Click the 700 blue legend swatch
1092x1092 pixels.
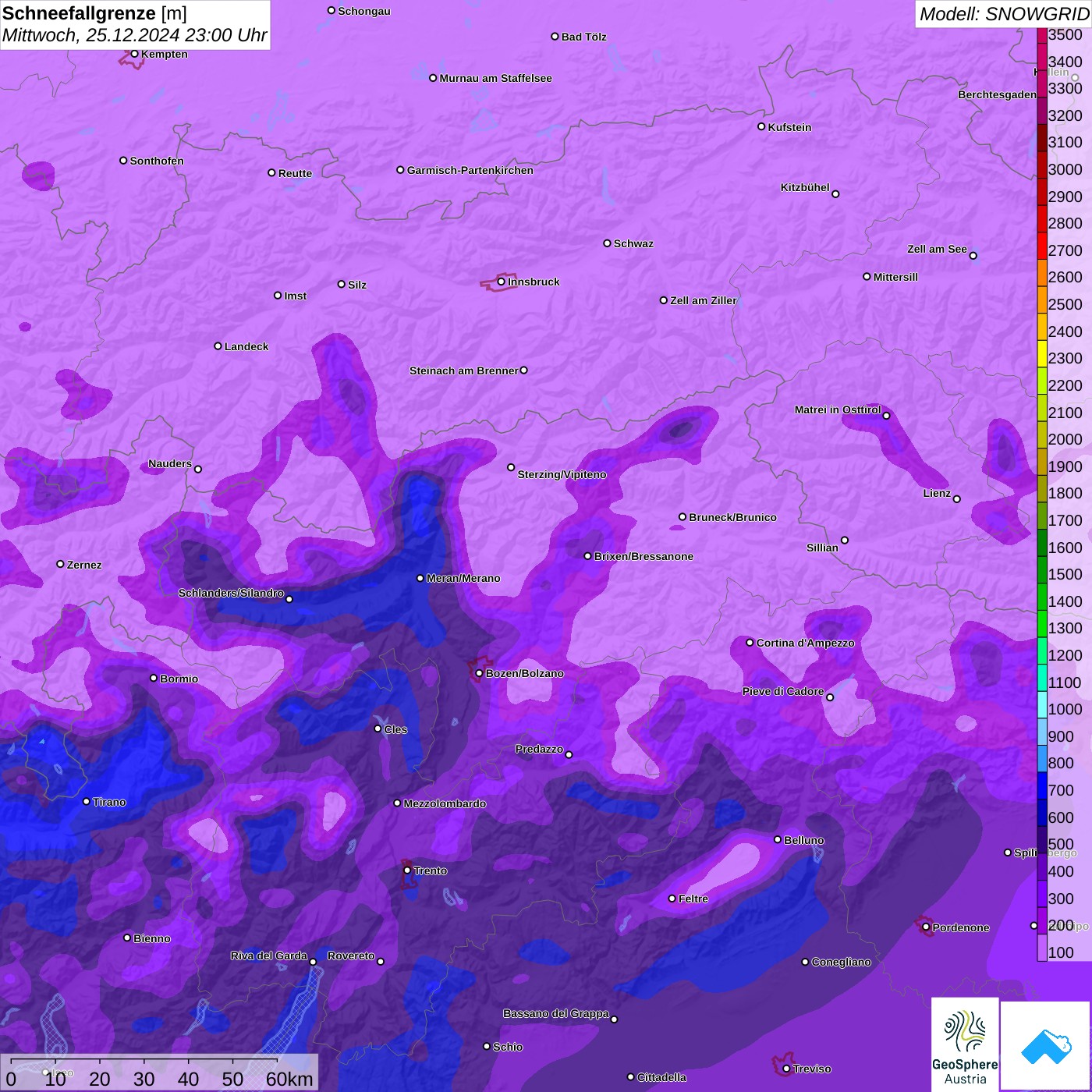(x=1042, y=786)
